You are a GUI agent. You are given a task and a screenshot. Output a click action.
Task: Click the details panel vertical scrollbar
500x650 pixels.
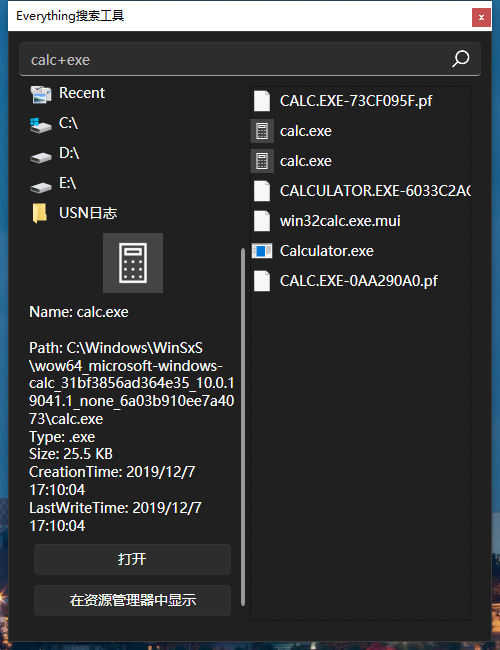[x=243, y=427]
